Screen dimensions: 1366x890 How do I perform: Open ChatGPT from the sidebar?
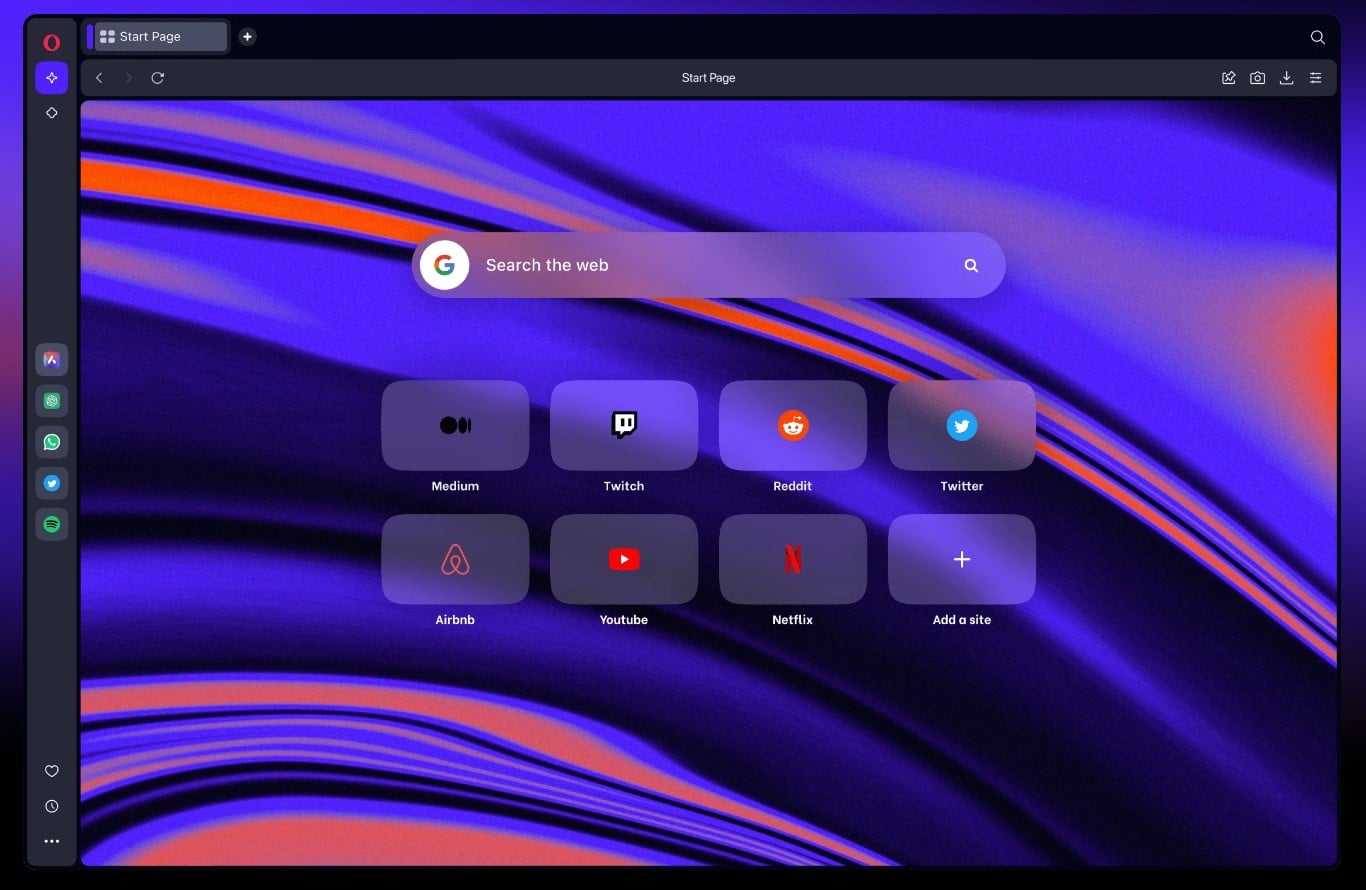point(52,401)
